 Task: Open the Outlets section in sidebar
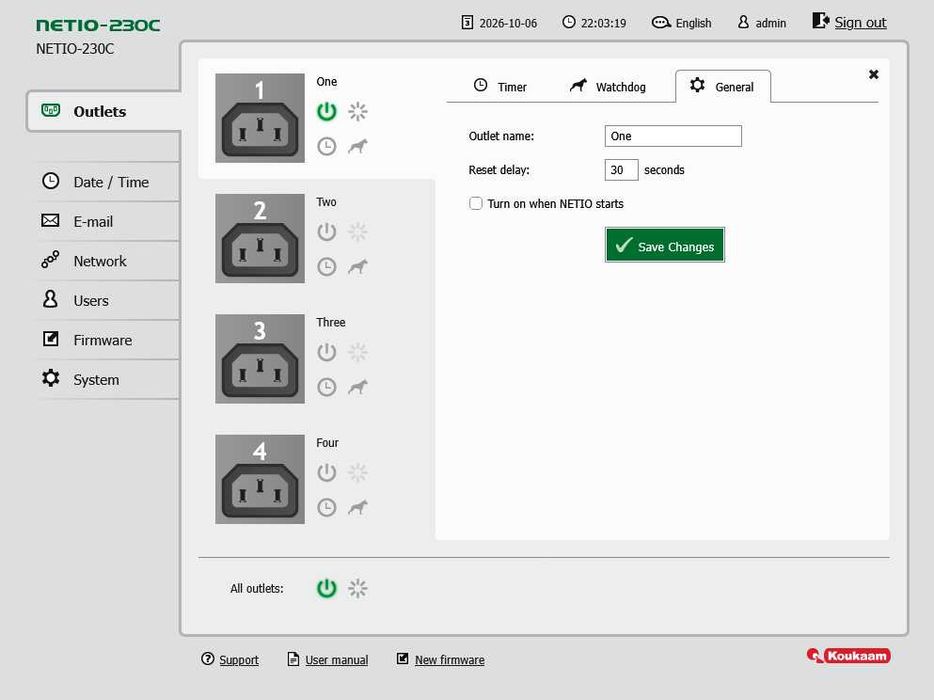coord(104,111)
